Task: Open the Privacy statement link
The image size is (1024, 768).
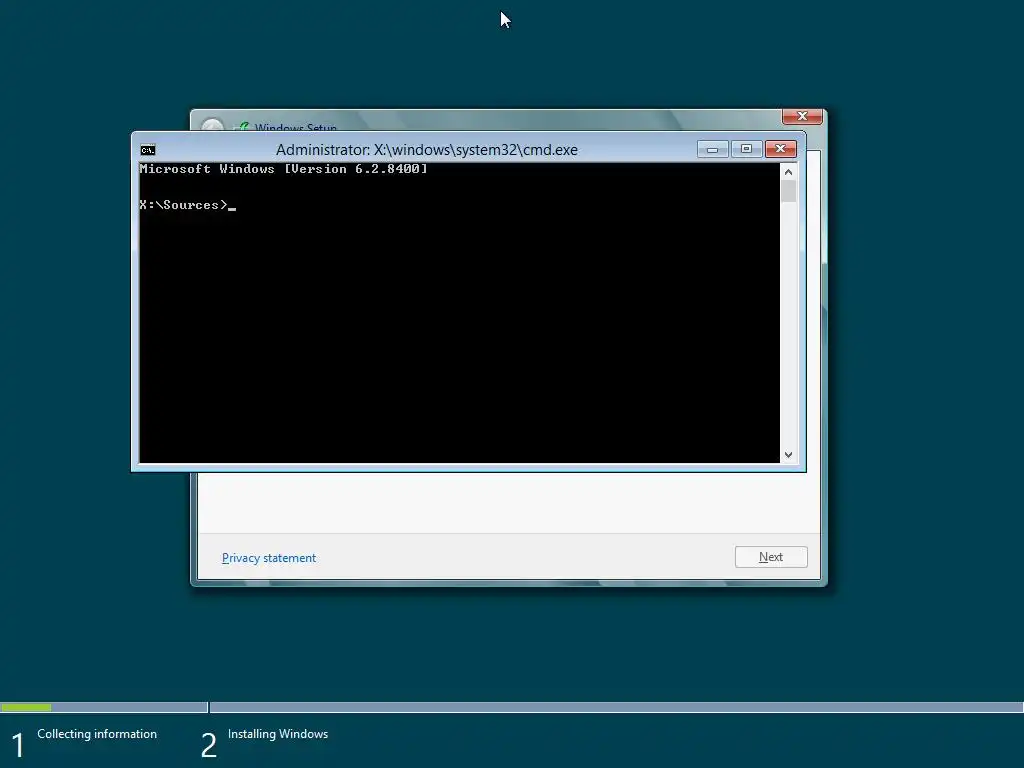Action: tap(269, 558)
